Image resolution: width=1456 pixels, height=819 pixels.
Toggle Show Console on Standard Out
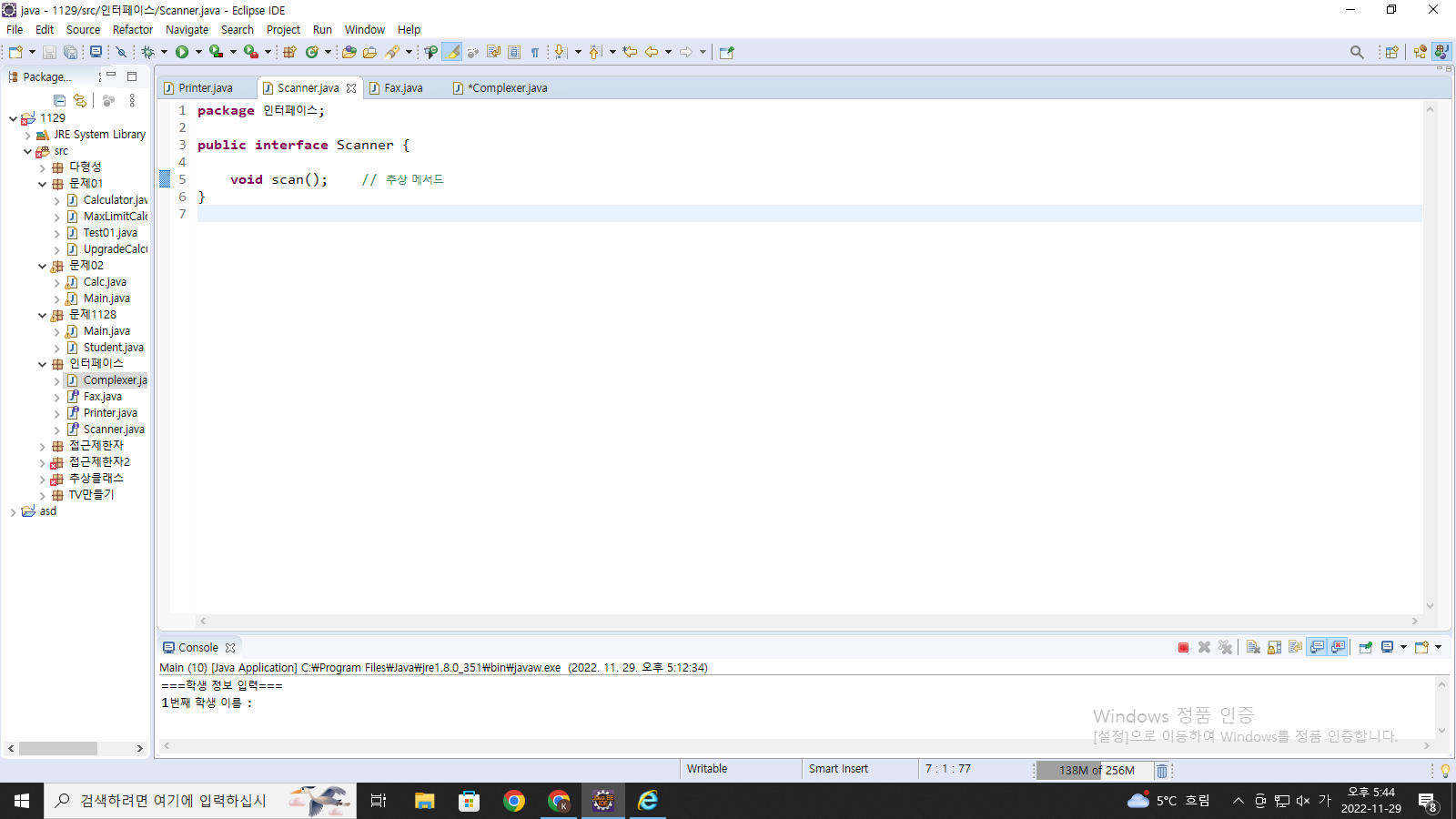1317,647
